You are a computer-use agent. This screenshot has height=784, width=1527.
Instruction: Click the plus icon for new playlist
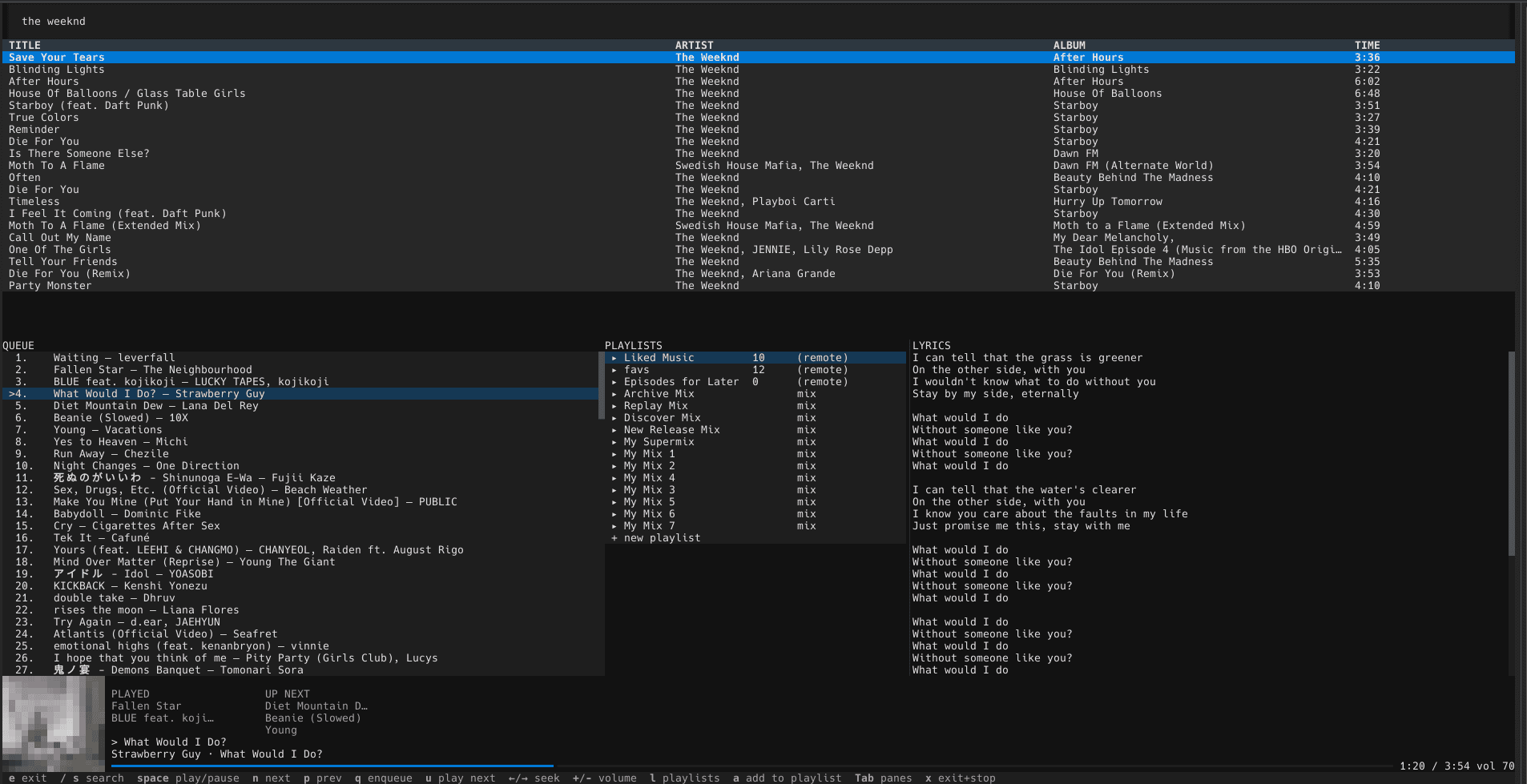(614, 538)
